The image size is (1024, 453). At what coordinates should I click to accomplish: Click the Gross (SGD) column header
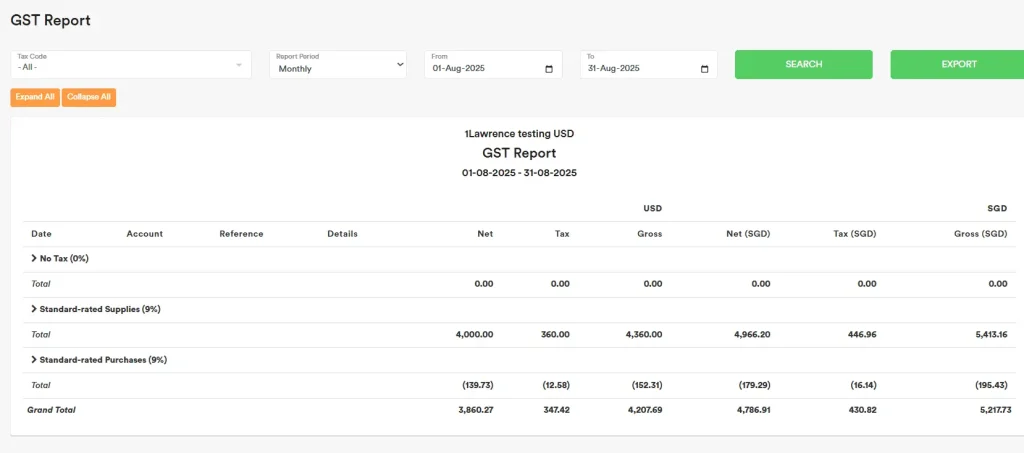[981, 234]
